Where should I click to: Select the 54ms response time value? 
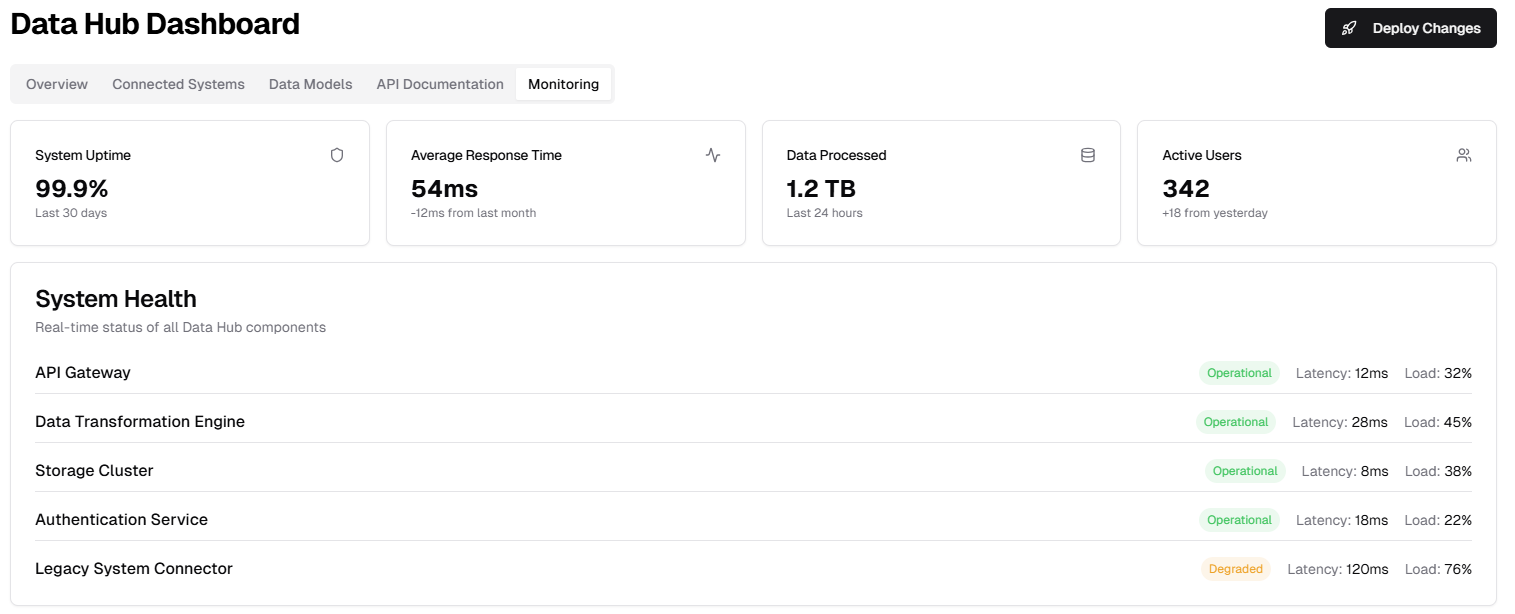coord(445,188)
